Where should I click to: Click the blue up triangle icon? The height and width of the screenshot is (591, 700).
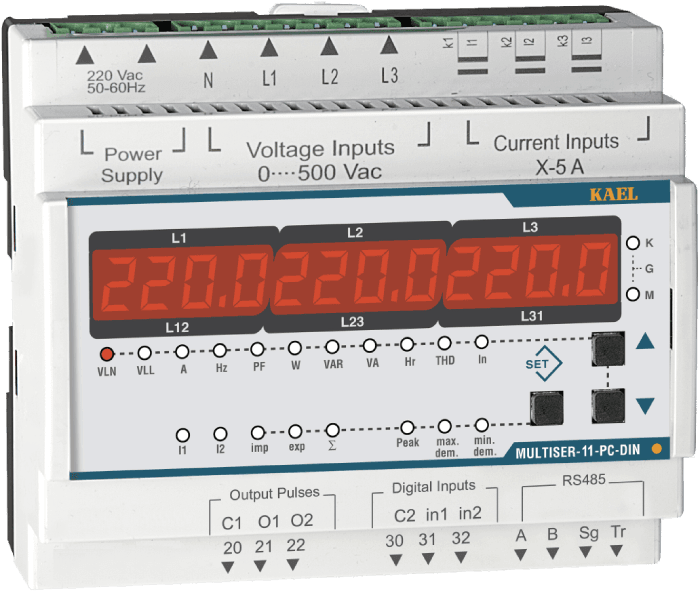[x=645, y=341]
